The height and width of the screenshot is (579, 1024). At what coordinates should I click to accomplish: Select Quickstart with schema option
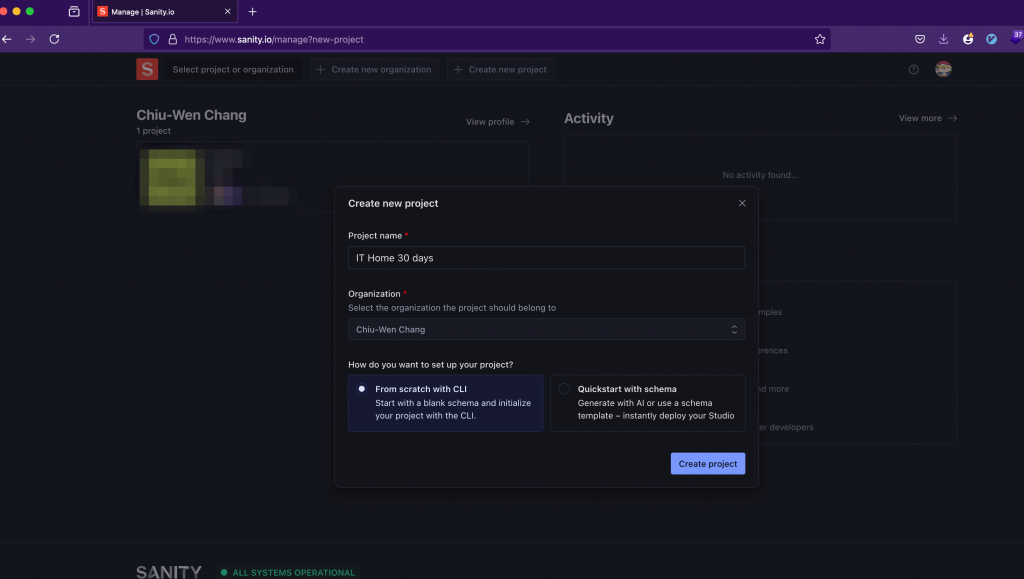pos(647,403)
